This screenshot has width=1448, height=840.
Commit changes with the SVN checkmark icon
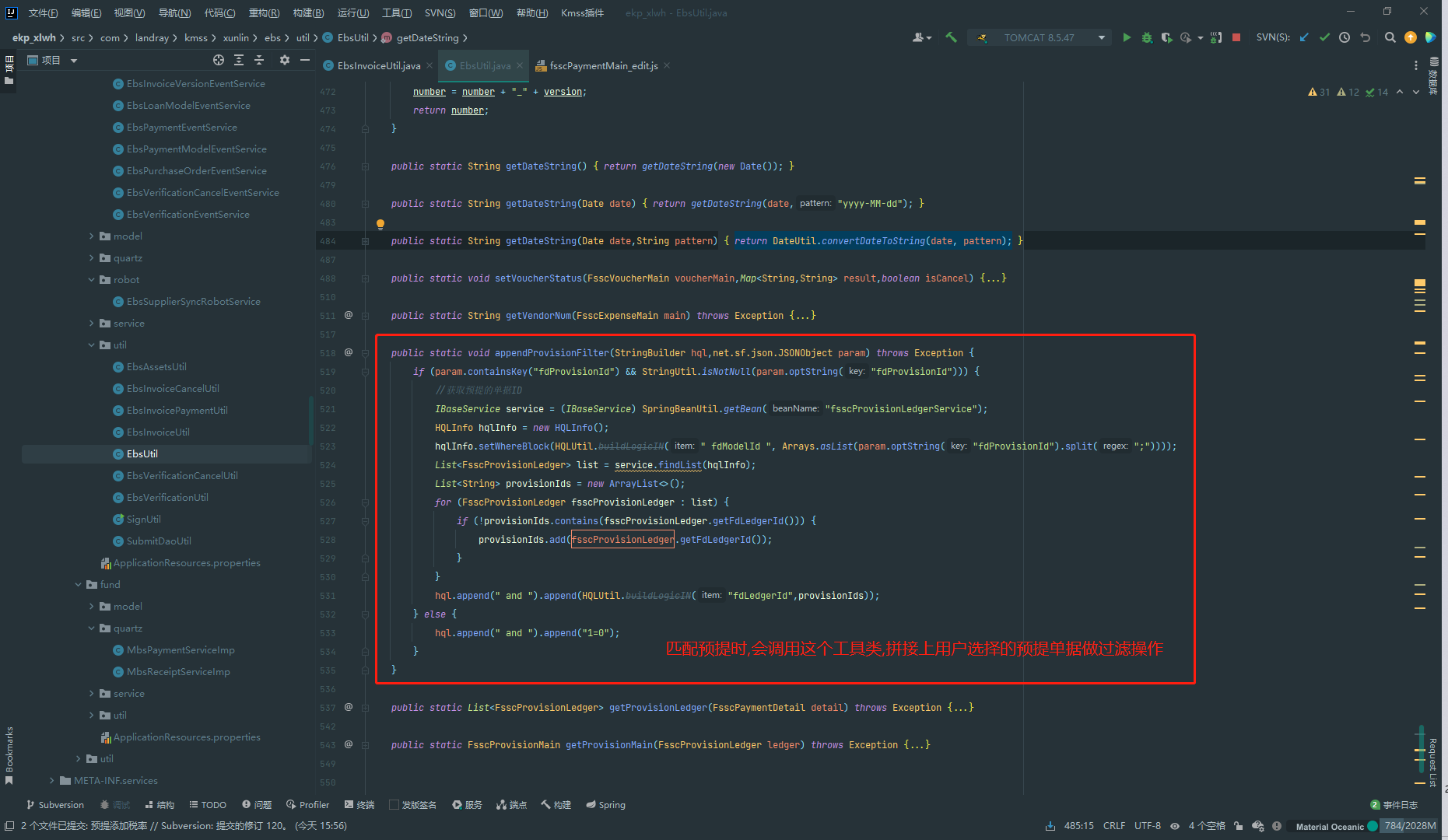coord(1324,37)
